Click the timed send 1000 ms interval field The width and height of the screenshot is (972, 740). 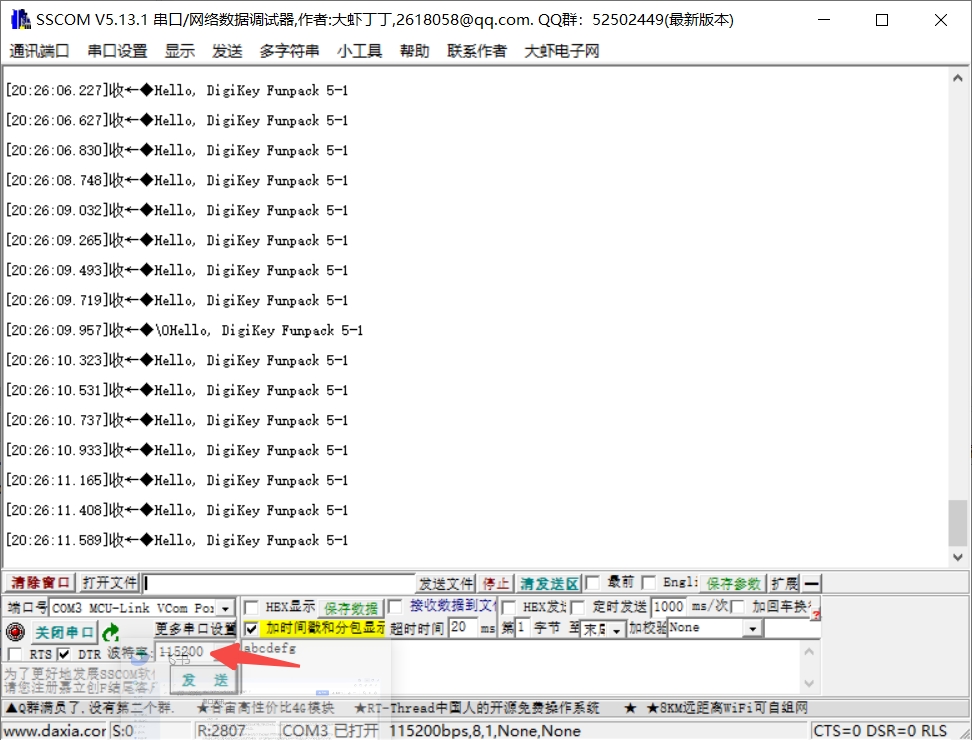coord(668,607)
